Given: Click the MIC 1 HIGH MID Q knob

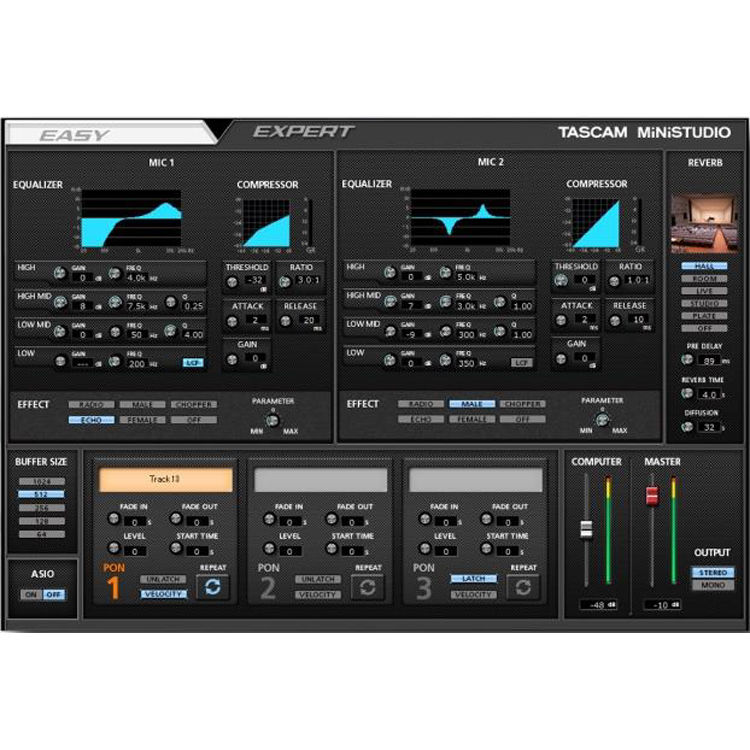Looking at the screenshot, I should click(171, 302).
